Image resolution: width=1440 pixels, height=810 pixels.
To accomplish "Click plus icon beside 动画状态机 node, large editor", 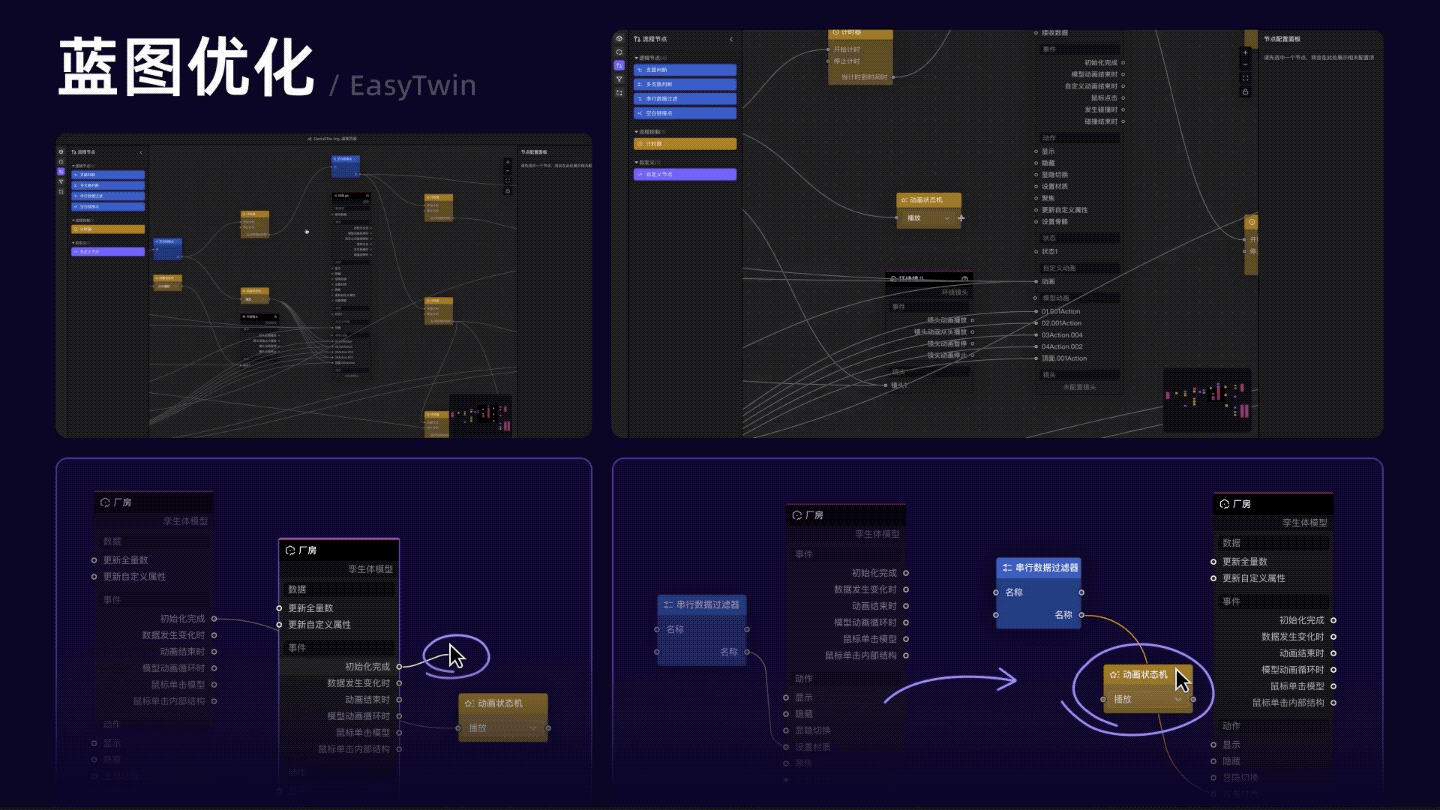I will click(x=961, y=218).
